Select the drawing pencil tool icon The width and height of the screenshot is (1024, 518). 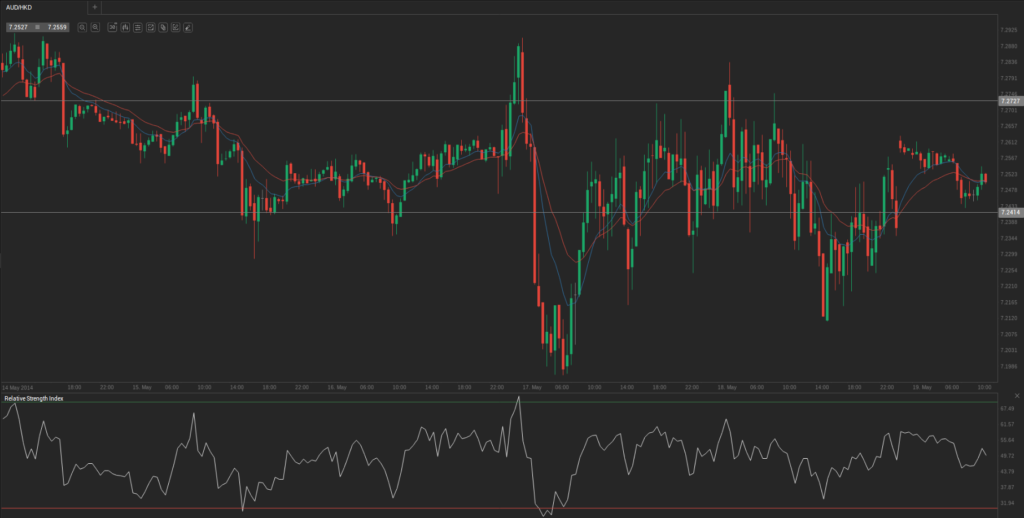(x=188, y=27)
